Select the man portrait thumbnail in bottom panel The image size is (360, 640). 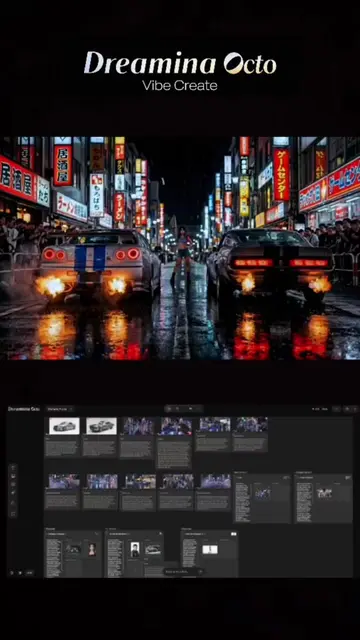coord(135,549)
